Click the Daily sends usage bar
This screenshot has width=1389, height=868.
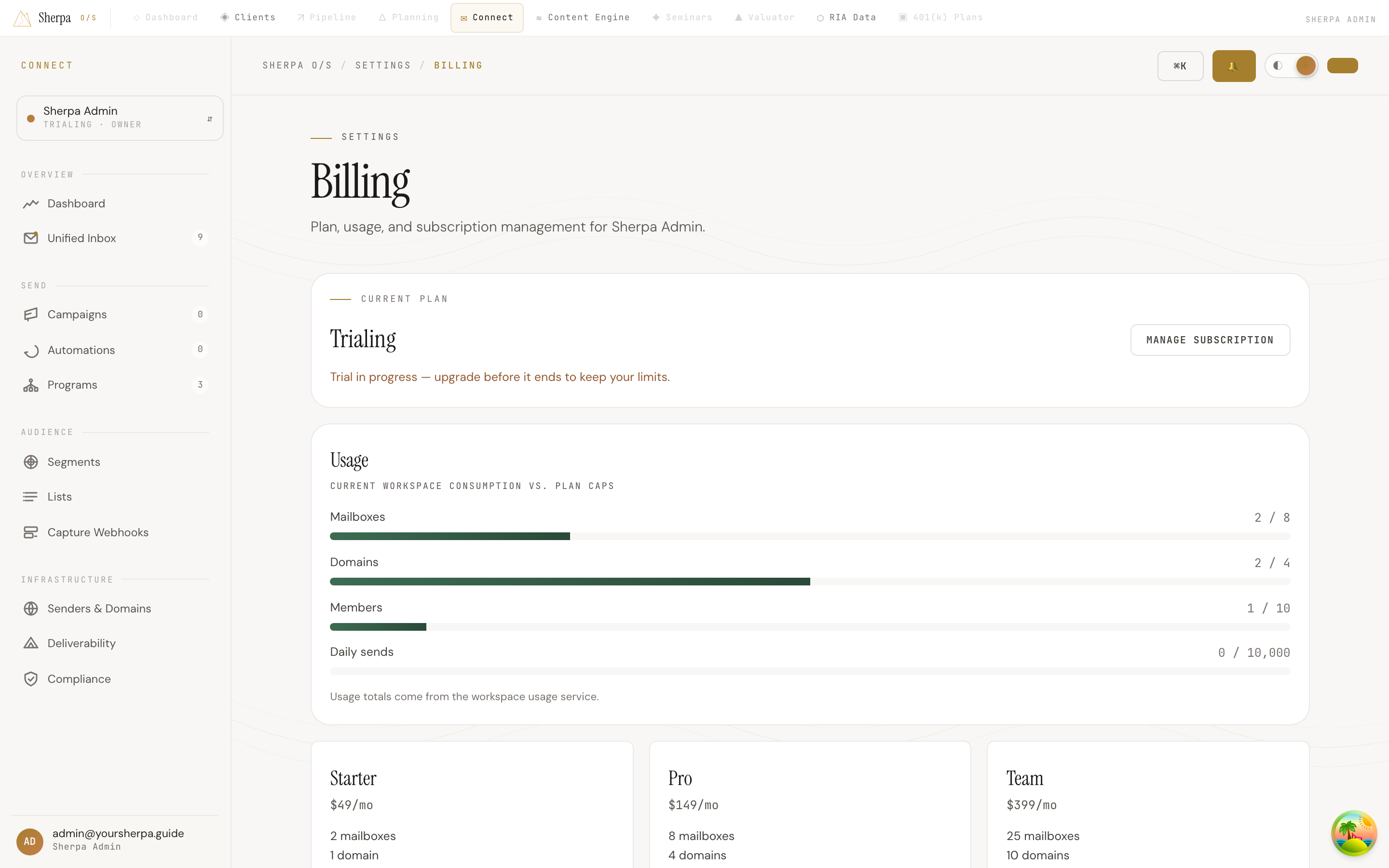tap(810, 672)
